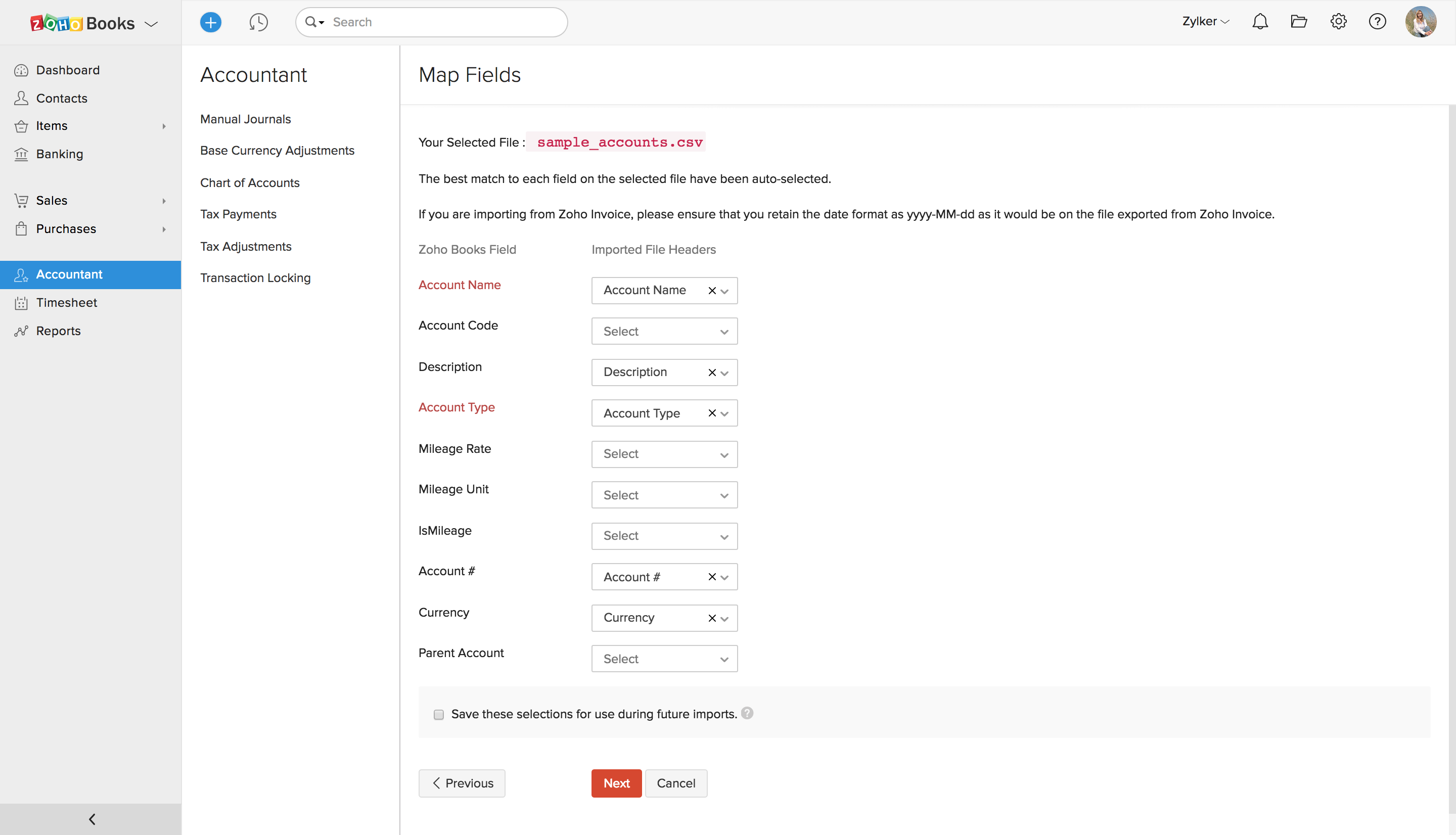
Task: Click the add new item plus icon
Action: tap(210, 22)
